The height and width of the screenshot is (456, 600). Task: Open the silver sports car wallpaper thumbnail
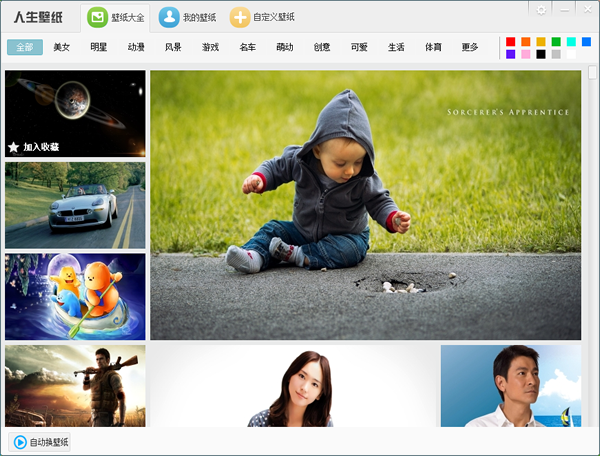click(x=75, y=205)
